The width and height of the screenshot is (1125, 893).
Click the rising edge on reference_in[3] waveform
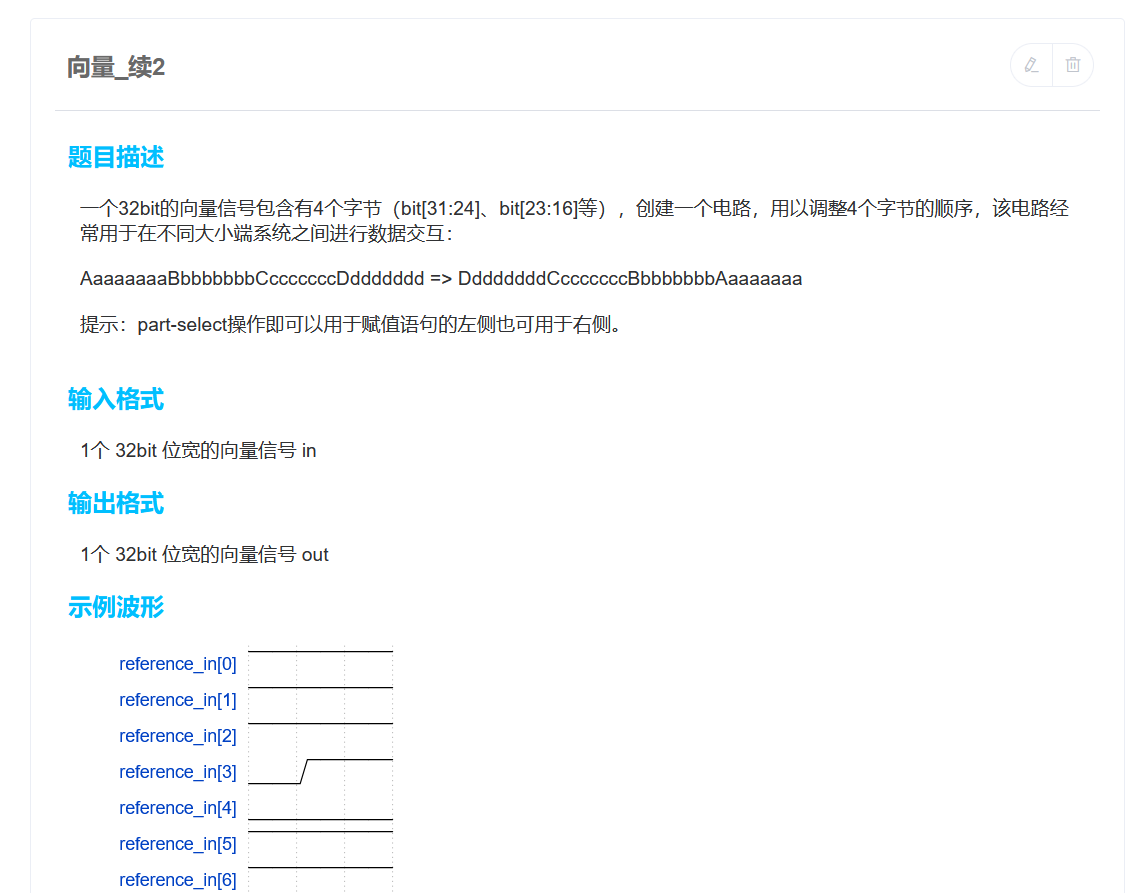pyautogui.click(x=304, y=771)
